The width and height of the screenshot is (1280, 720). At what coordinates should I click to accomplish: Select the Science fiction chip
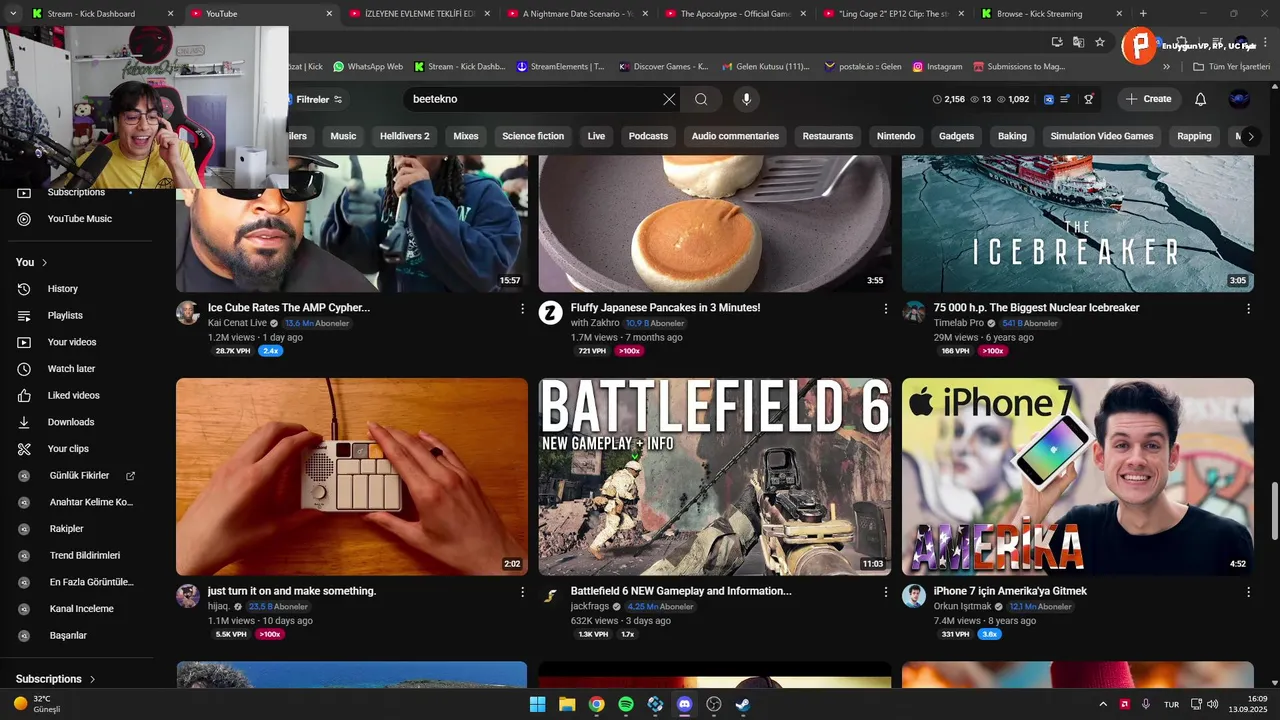click(x=533, y=136)
